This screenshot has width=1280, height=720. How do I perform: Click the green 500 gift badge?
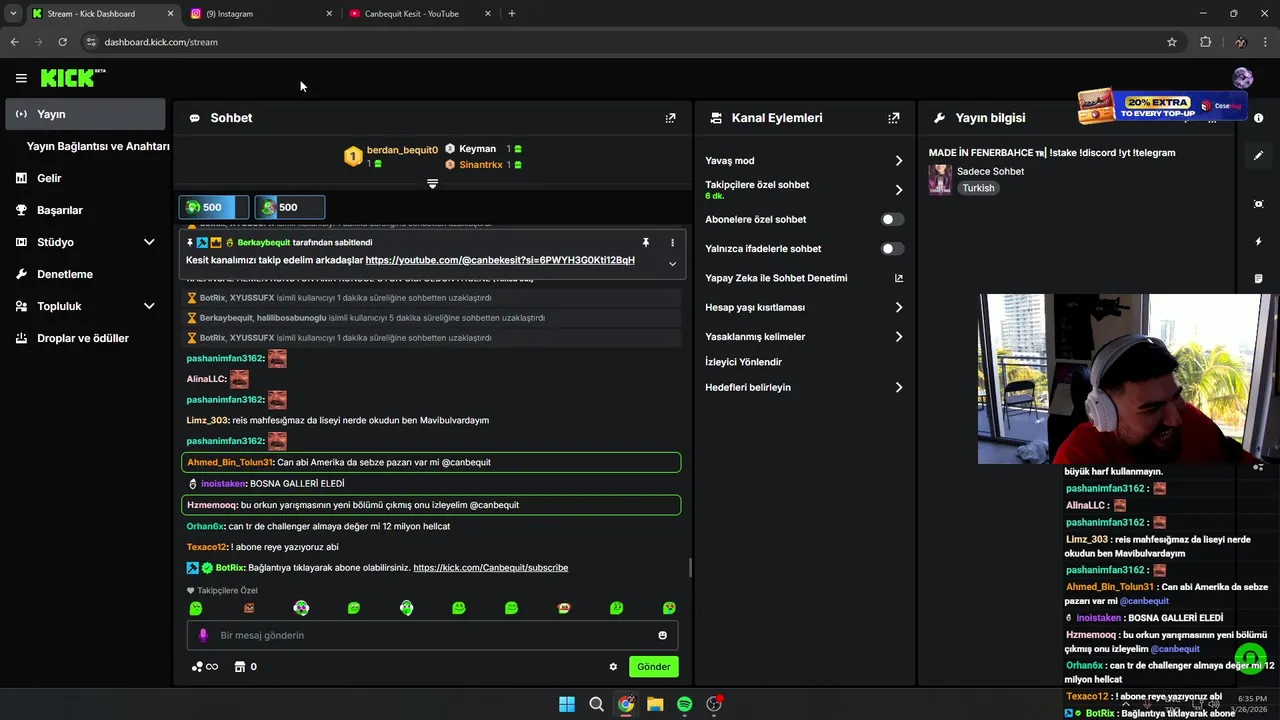click(x=213, y=207)
